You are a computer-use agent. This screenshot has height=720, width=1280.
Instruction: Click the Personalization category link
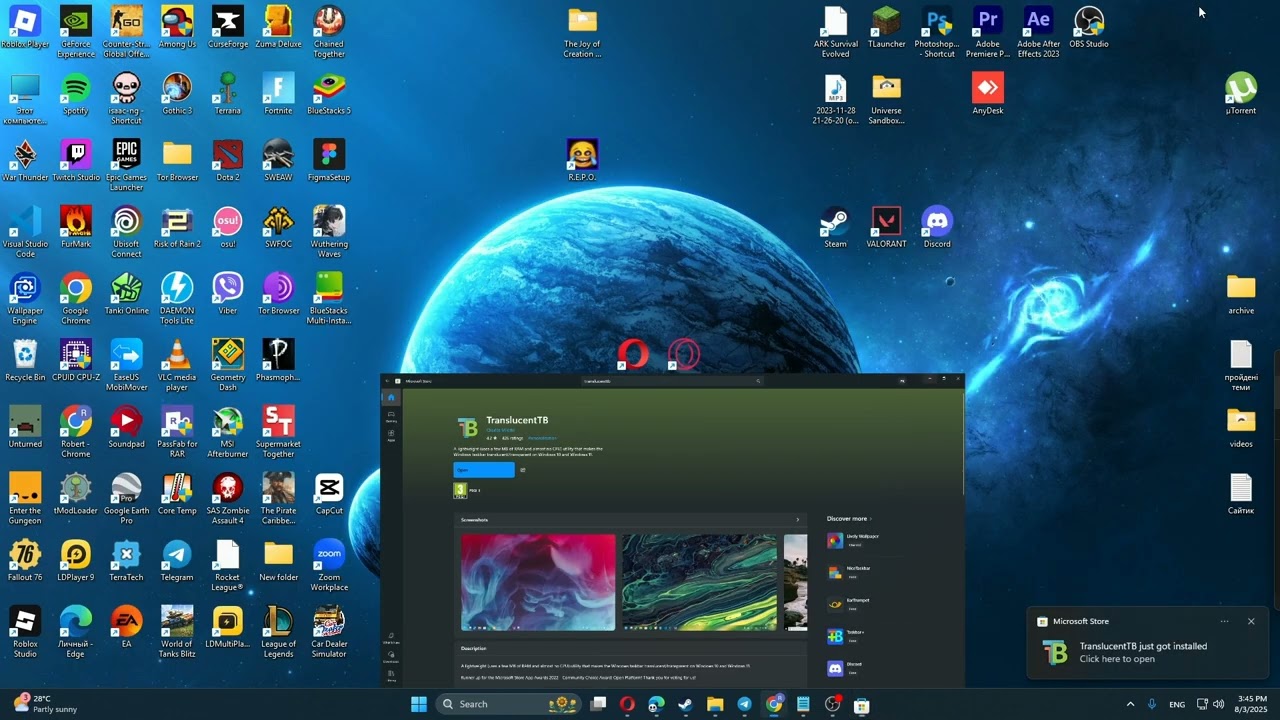(x=542, y=438)
